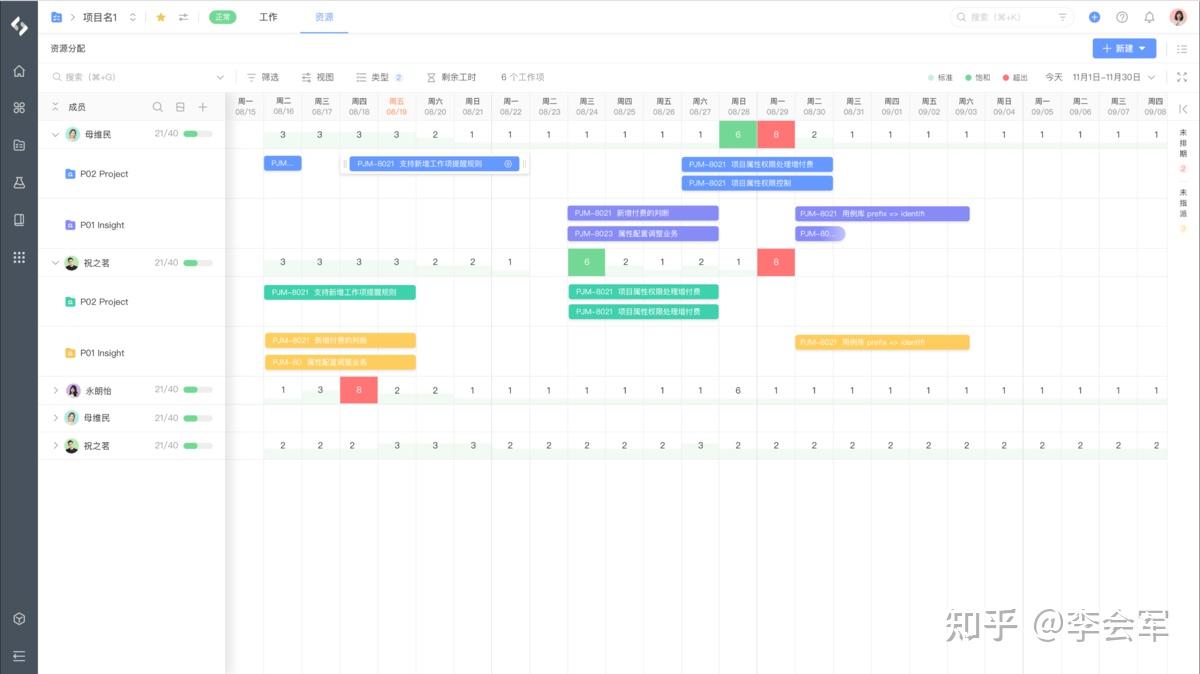The height and width of the screenshot is (674, 1200).
Task: Click the 6 个工作项 count text
Action: pyautogui.click(x=523, y=77)
